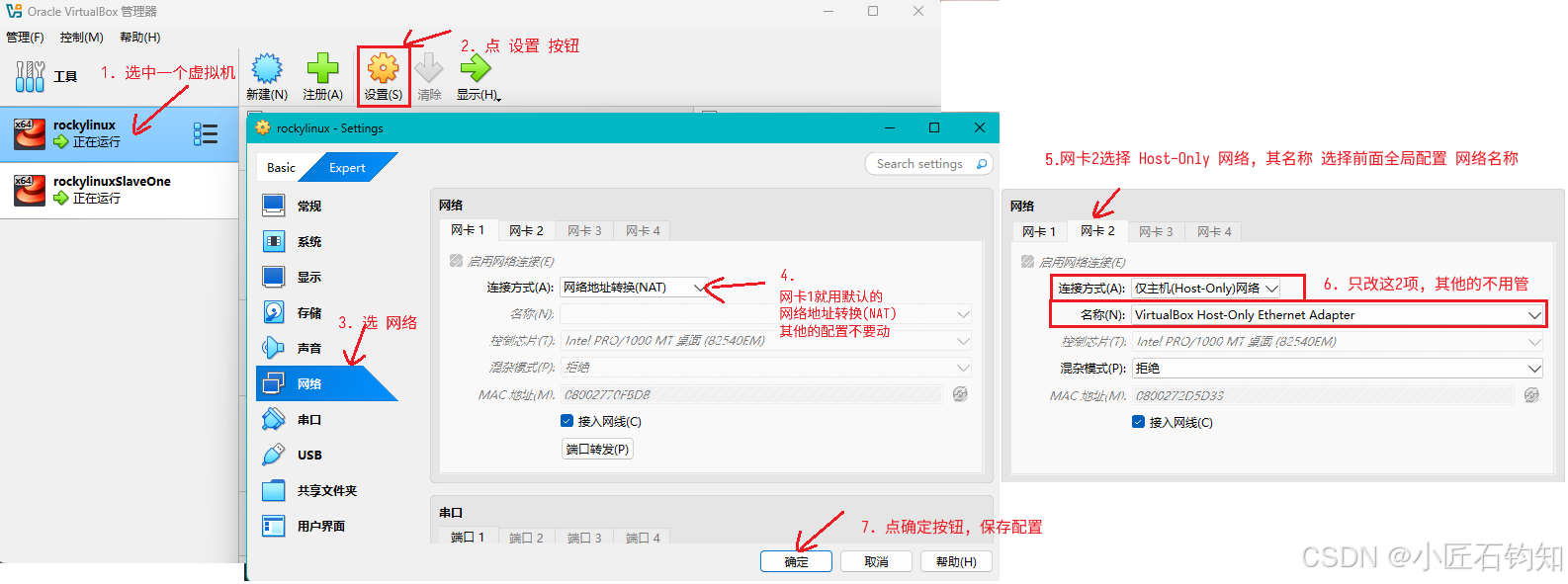Open the Name (名称) dropdown for adapter 1
This screenshot has height=584, width=1568.
point(766,314)
